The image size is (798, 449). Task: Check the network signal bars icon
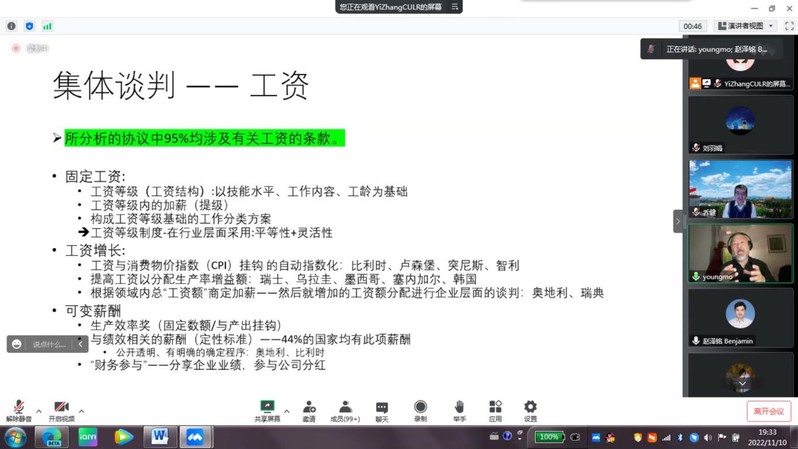[x=47, y=26]
